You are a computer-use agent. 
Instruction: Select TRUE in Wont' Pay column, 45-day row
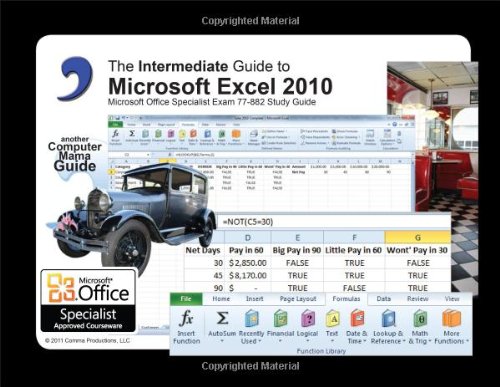click(x=418, y=276)
